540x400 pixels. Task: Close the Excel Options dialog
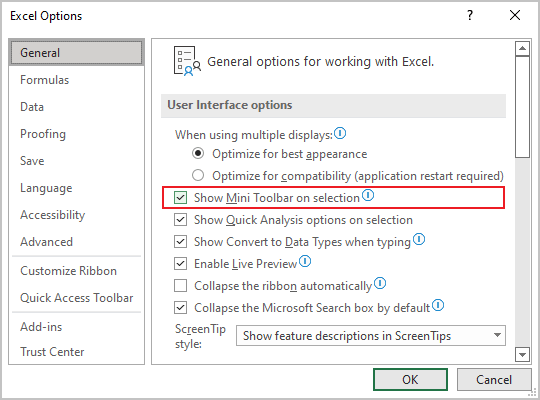coord(515,16)
